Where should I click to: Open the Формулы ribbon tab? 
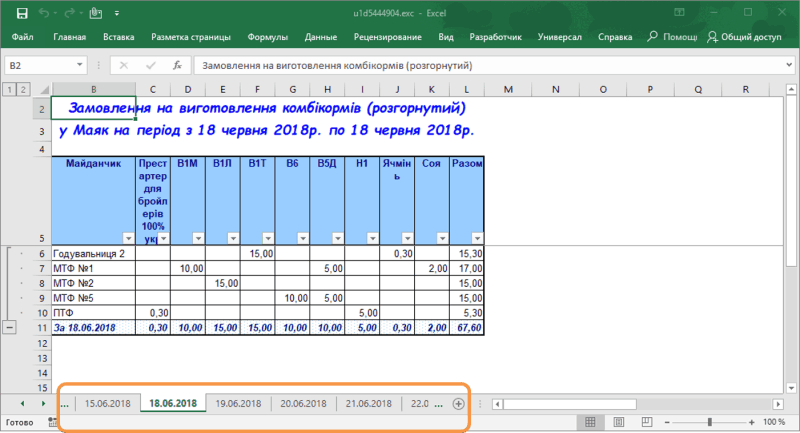[267, 37]
